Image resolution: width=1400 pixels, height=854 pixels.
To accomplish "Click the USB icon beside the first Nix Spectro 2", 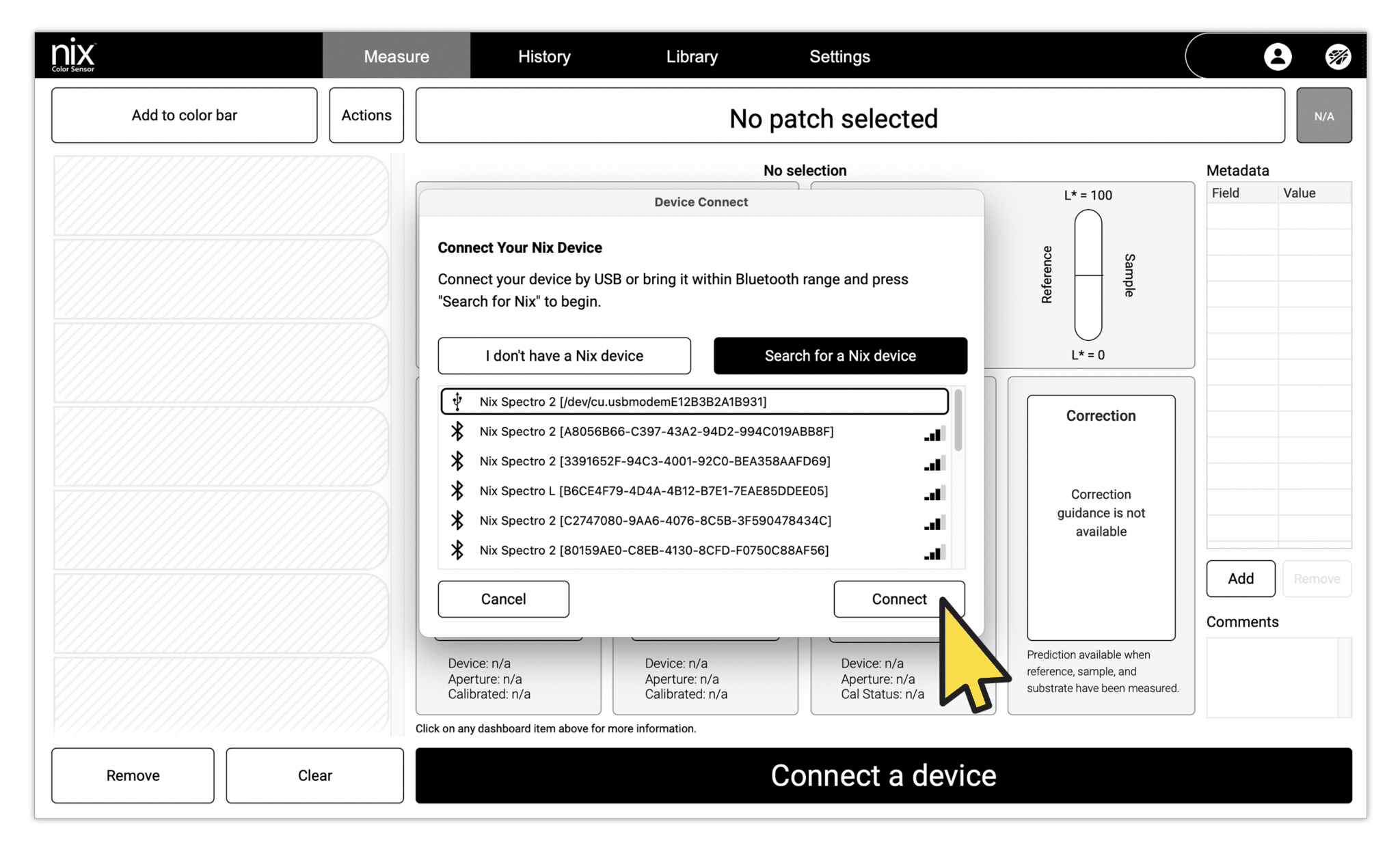I will (457, 402).
